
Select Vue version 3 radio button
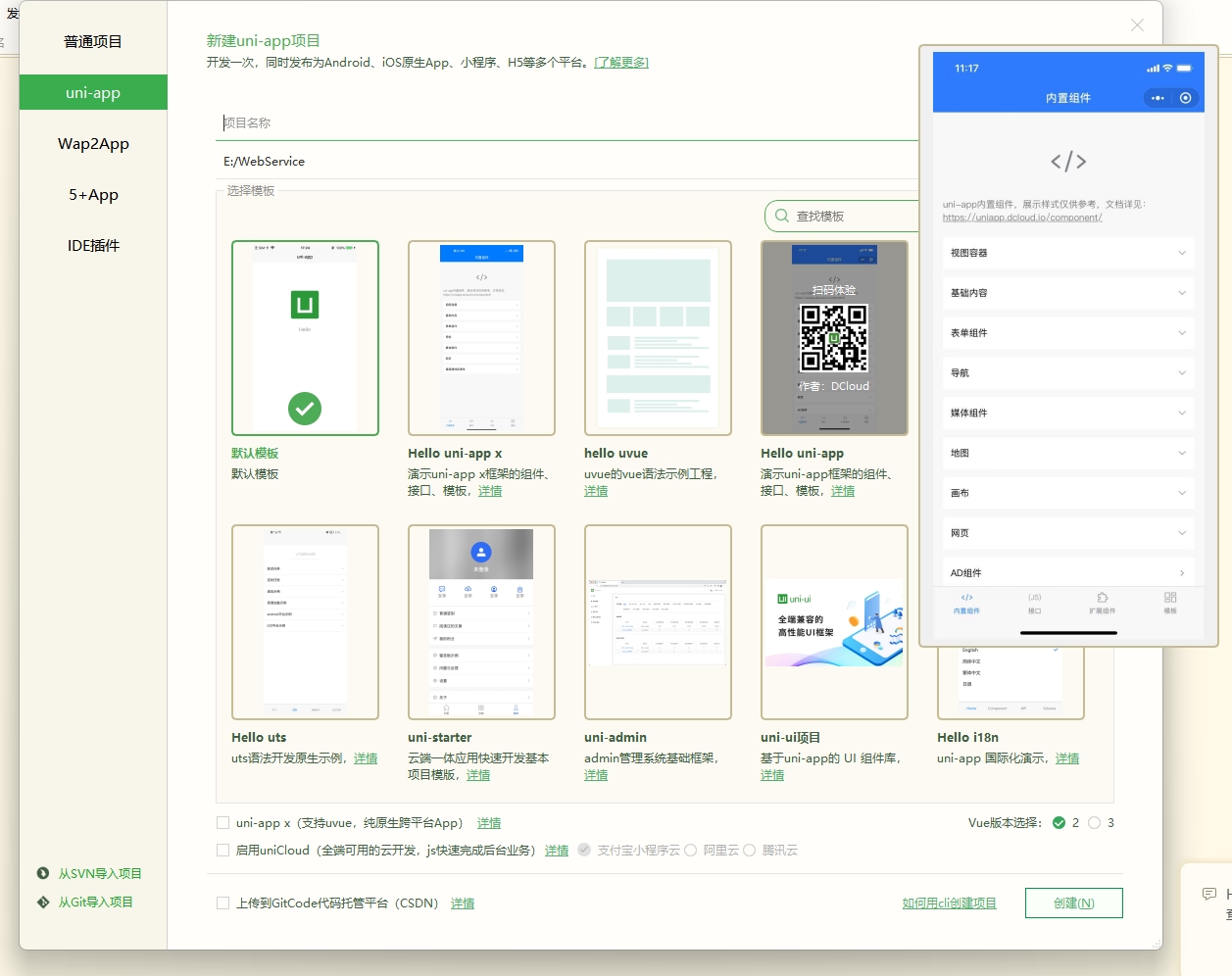click(x=1094, y=823)
